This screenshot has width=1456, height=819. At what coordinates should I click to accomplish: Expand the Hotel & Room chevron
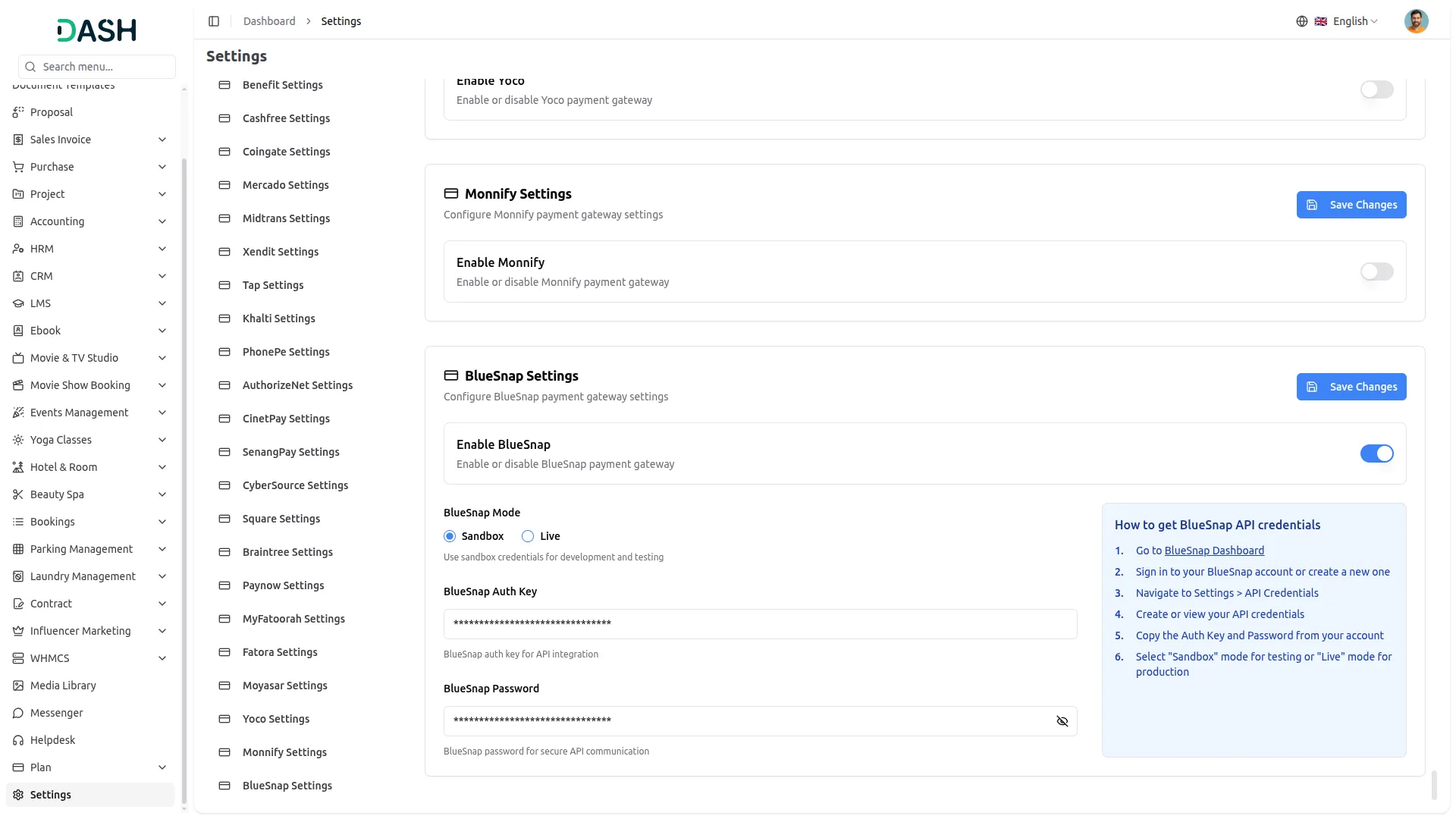162,467
